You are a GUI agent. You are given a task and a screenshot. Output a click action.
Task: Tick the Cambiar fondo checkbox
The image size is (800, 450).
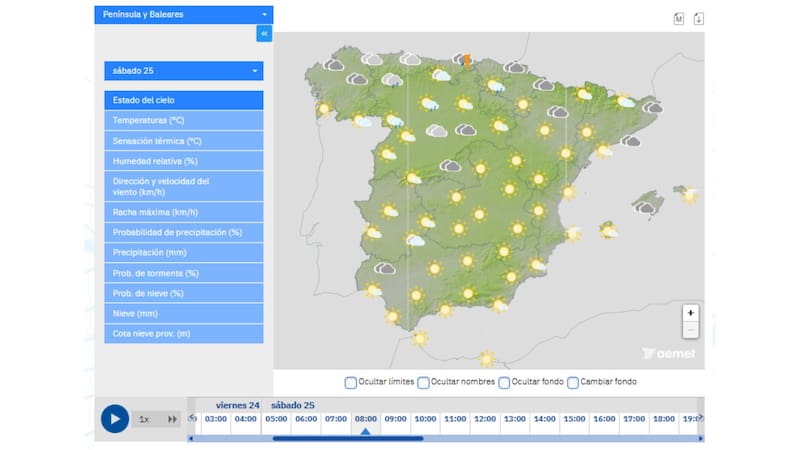pos(573,383)
